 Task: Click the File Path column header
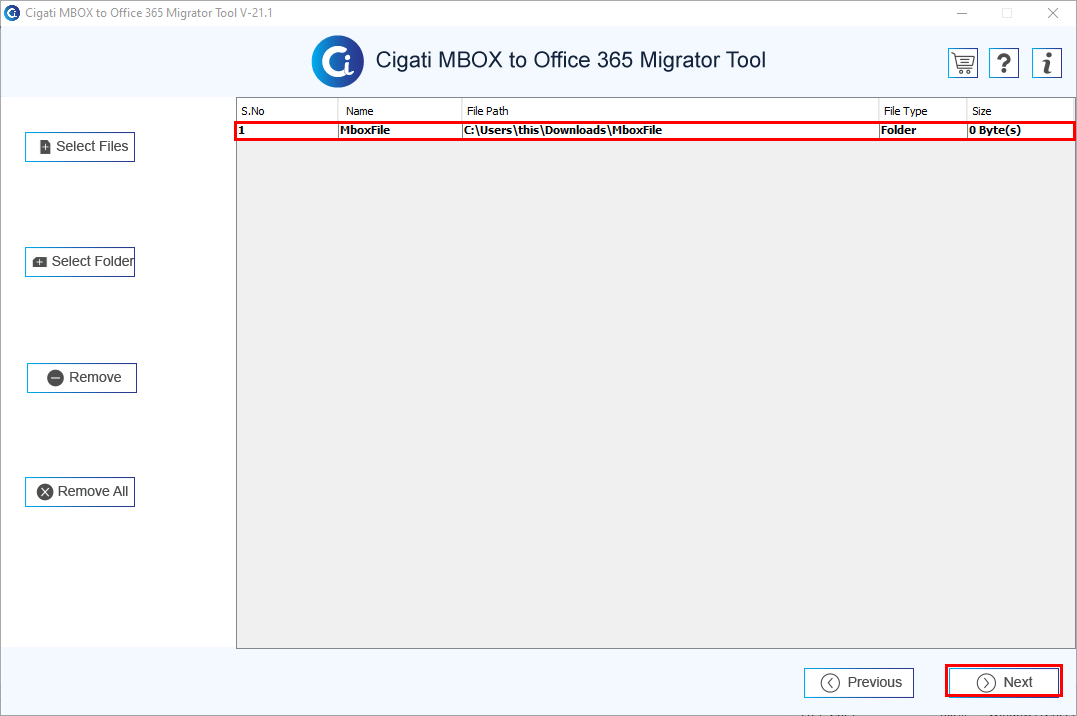pyautogui.click(x=670, y=111)
